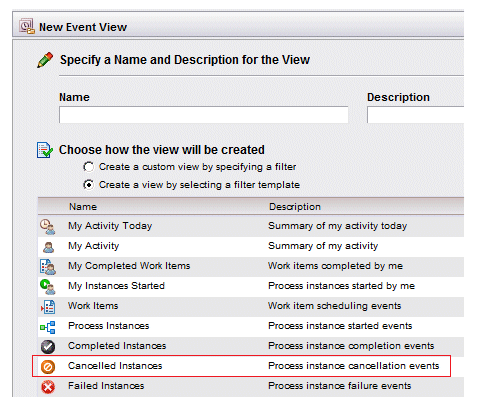Image resolution: width=477 pixels, height=406 pixels.
Task: Click the Completed Instances checkmark icon
Action: (x=48, y=347)
